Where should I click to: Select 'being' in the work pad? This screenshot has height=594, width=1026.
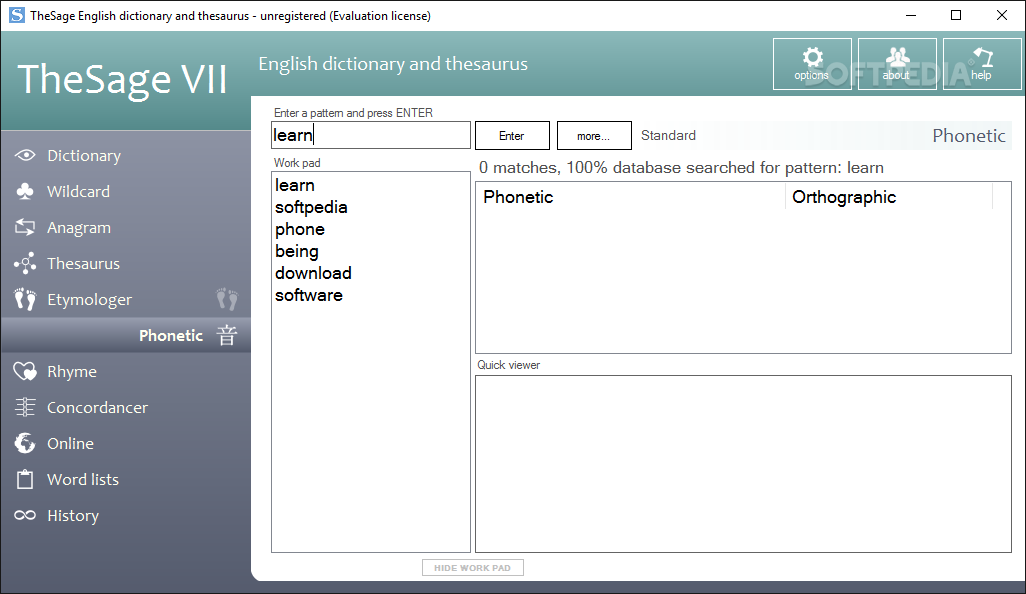tap(296, 251)
